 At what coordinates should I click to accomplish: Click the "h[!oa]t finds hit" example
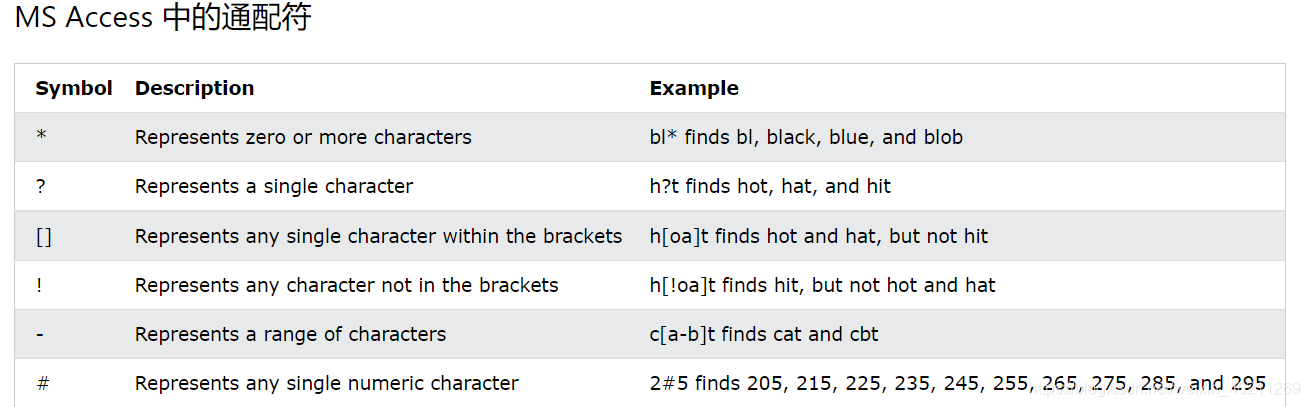tap(822, 285)
